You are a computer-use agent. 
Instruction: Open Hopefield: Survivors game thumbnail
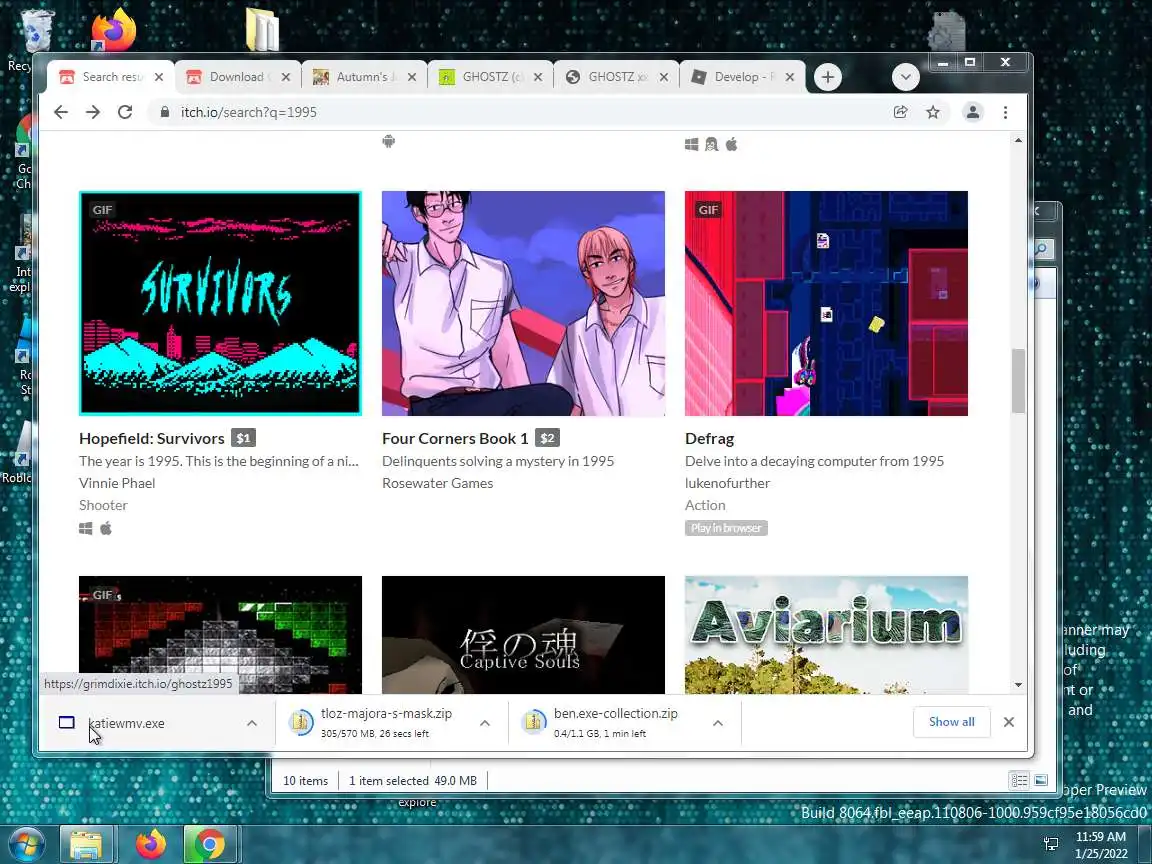pos(220,303)
